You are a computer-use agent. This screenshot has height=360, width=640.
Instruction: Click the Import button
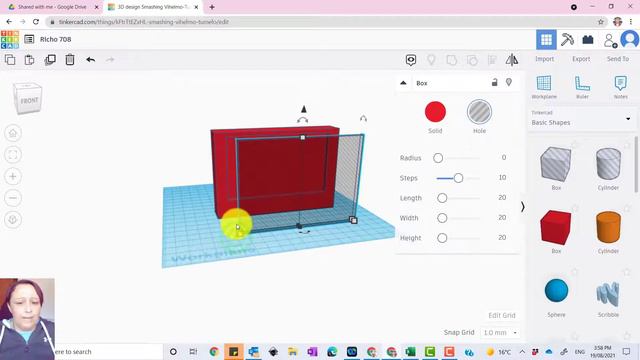point(544,59)
